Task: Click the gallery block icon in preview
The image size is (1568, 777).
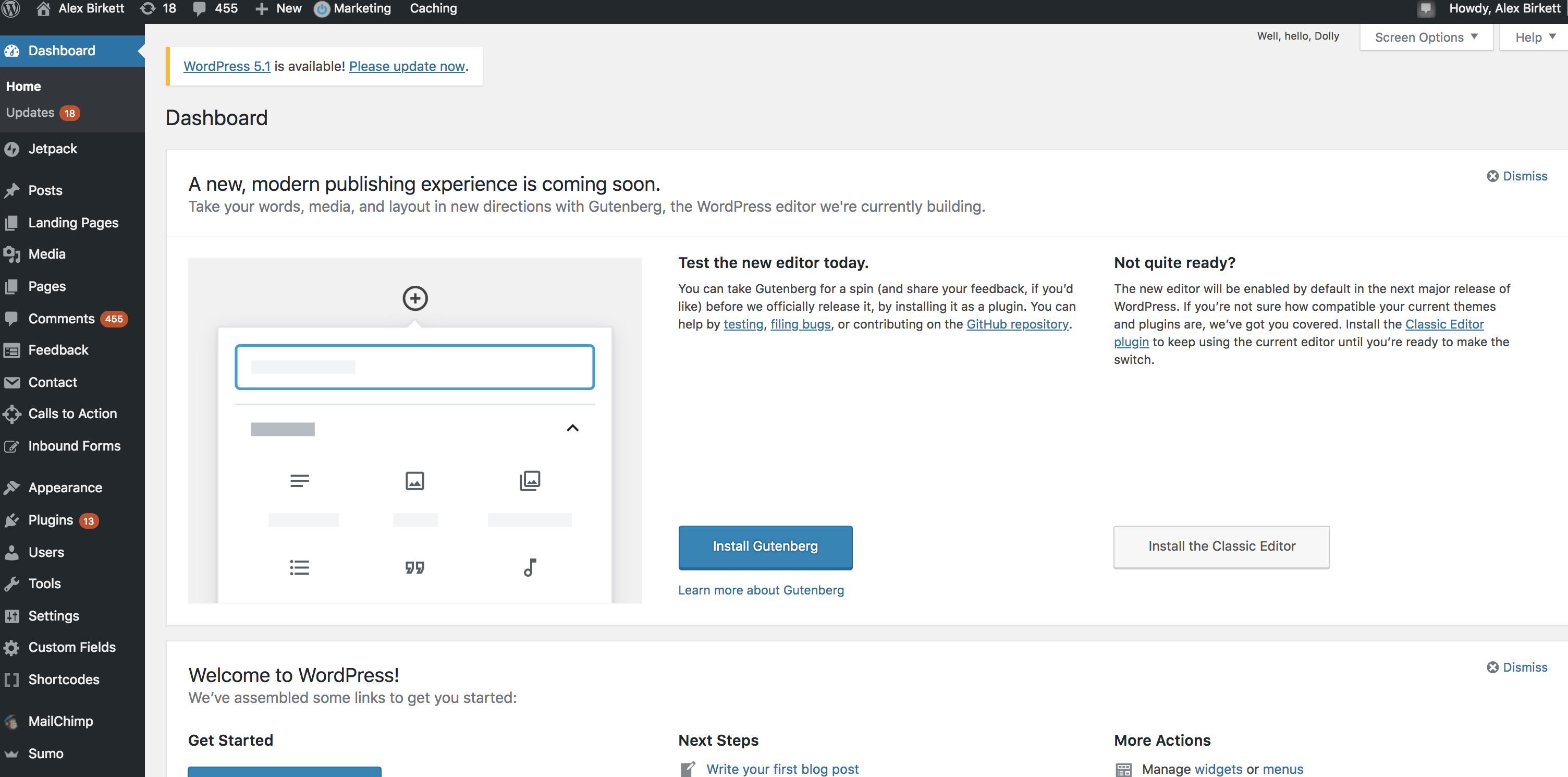Action: (530, 480)
